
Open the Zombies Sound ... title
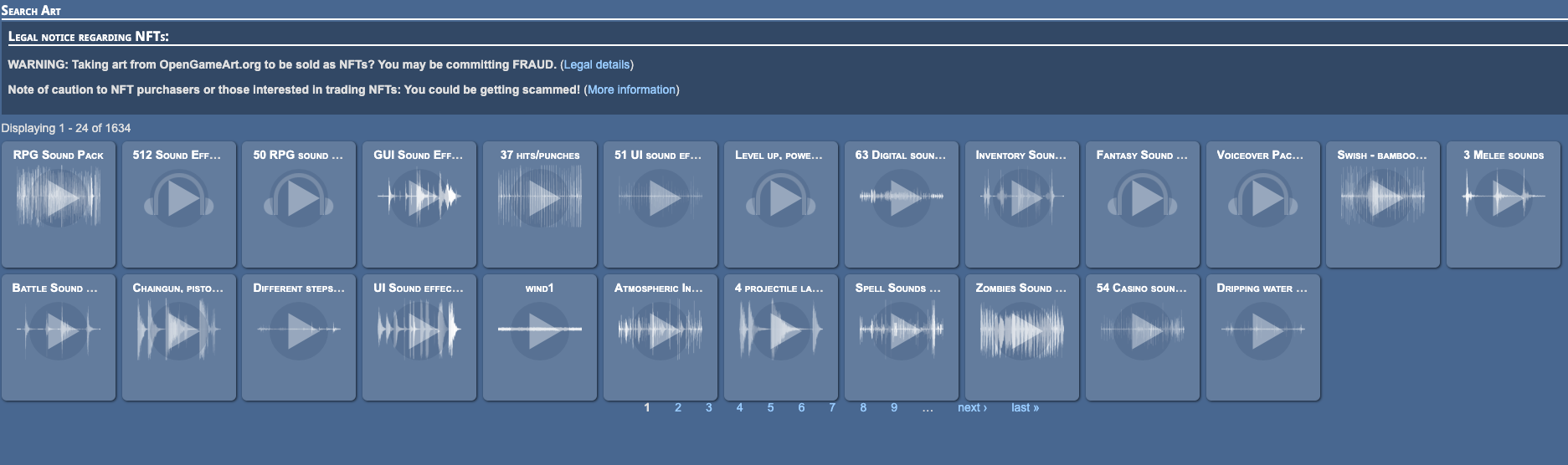pyautogui.click(x=1021, y=288)
